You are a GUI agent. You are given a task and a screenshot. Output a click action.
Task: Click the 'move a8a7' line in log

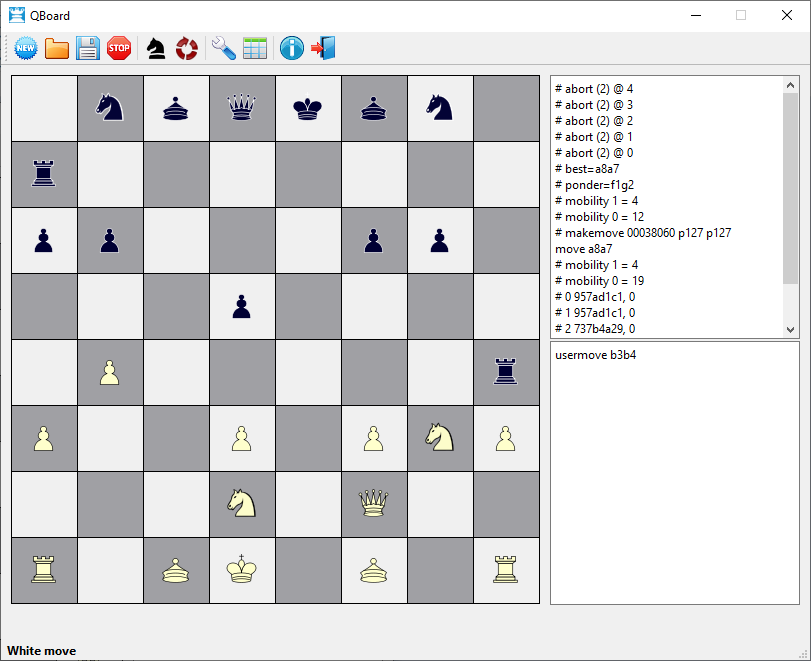[x=583, y=249]
